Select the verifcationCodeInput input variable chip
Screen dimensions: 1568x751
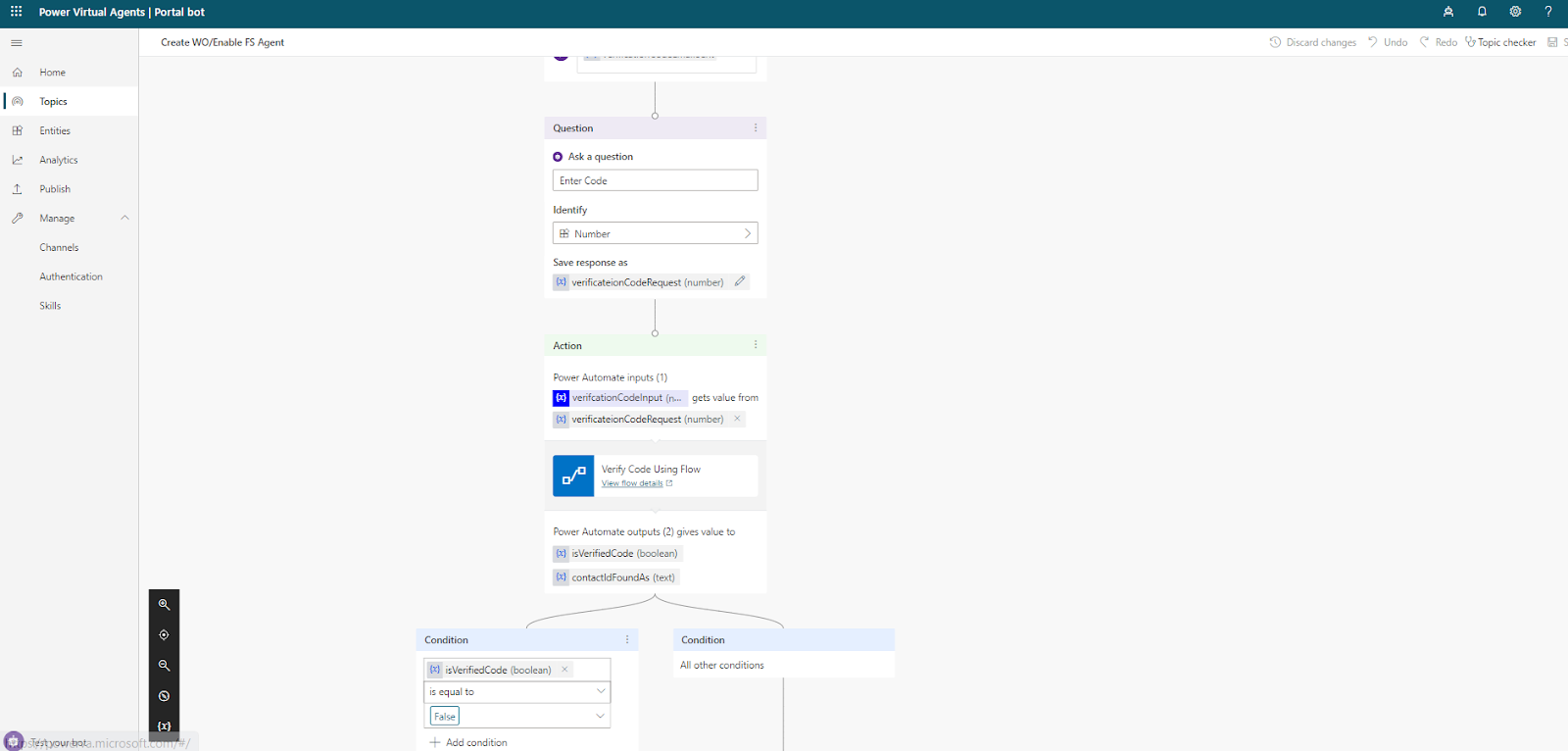[619, 398]
